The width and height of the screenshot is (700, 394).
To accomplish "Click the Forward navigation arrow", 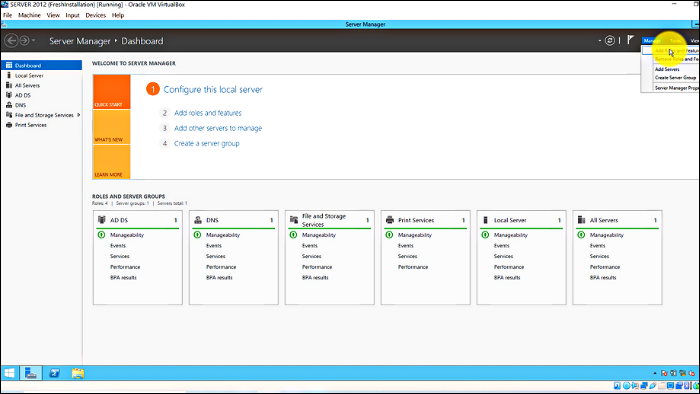I will [x=25, y=41].
